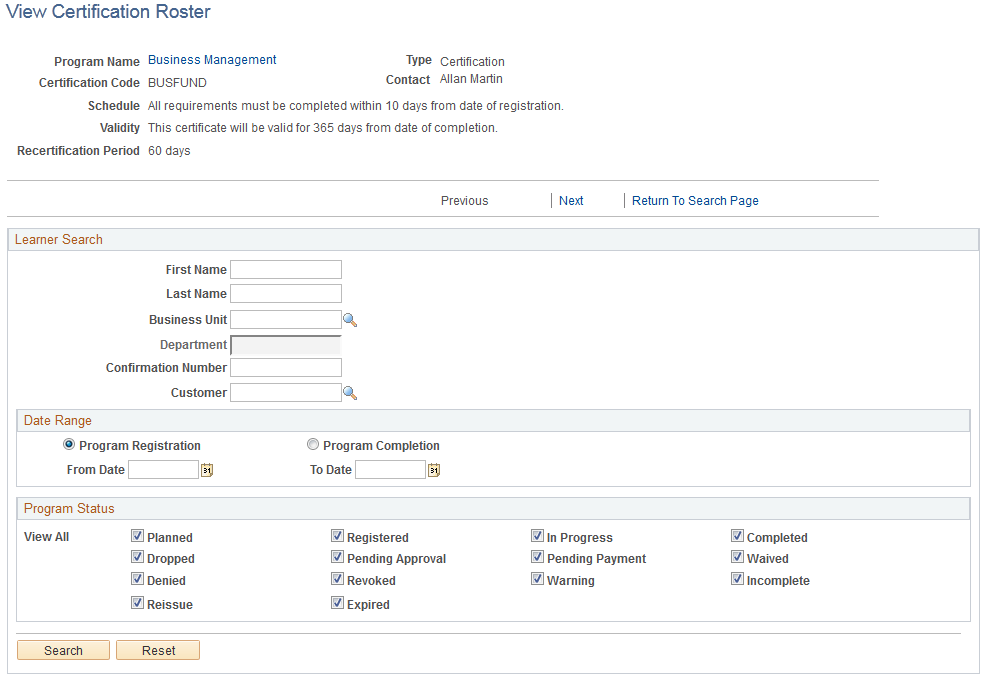Click the Business Unit input field

click(286, 320)
